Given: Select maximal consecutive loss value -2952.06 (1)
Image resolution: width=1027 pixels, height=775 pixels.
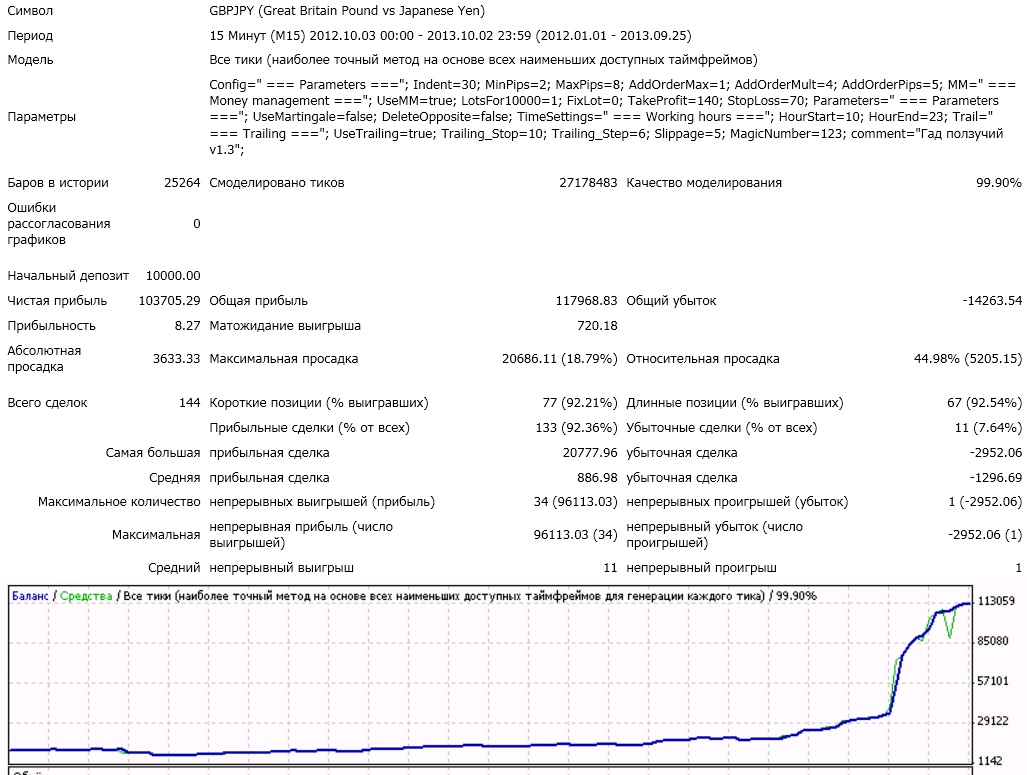Looking at the screenshot, I should [984, 535].
